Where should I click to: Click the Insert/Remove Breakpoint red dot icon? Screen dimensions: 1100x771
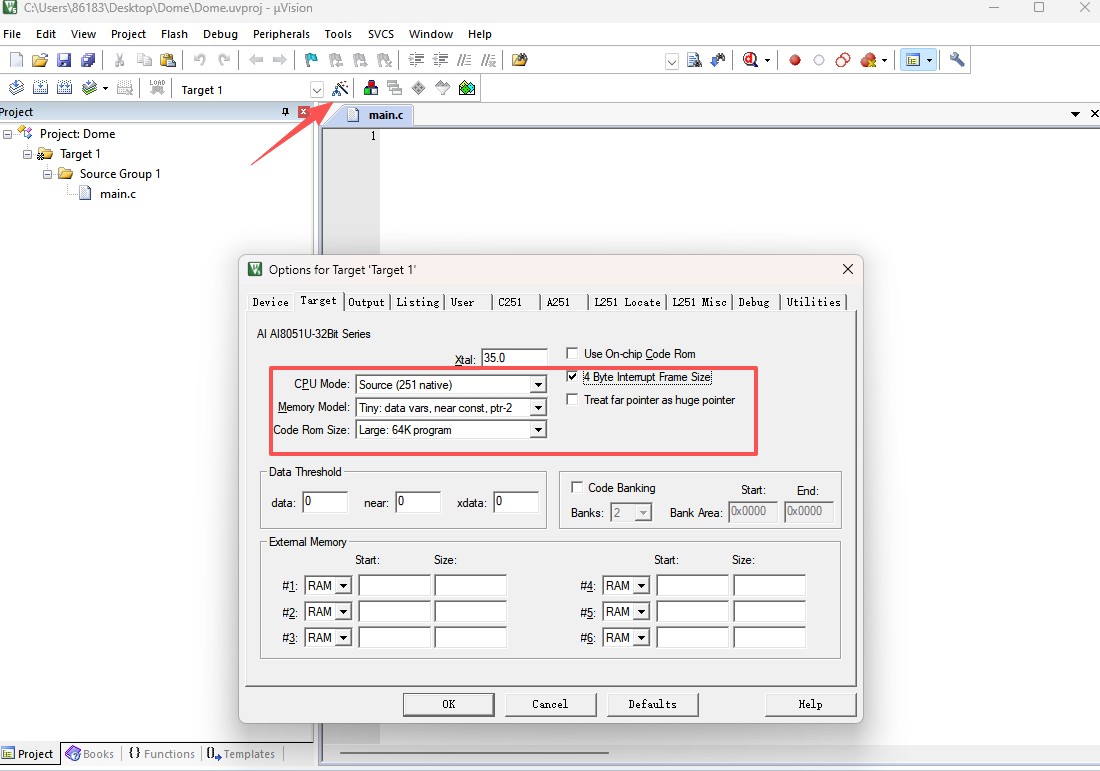click(795, 60)
